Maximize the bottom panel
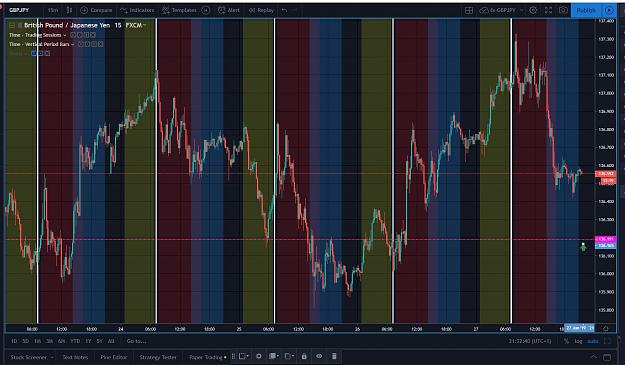The height and width of the screenshot is (365, 625). click(607, 357)
